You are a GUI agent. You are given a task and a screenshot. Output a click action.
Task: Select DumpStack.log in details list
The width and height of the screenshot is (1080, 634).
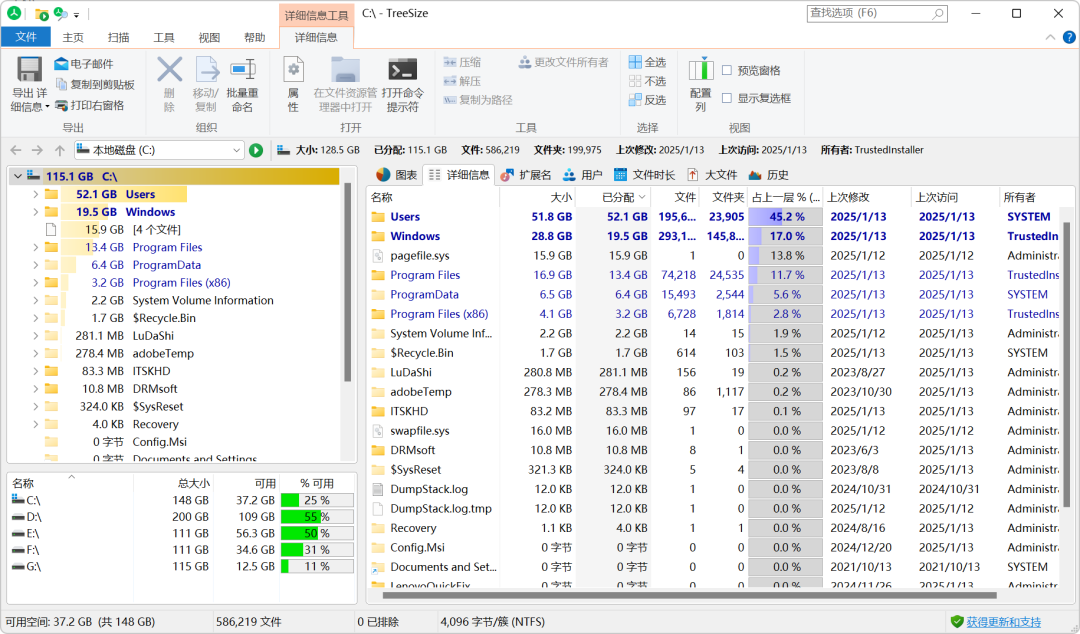point(429,489)
